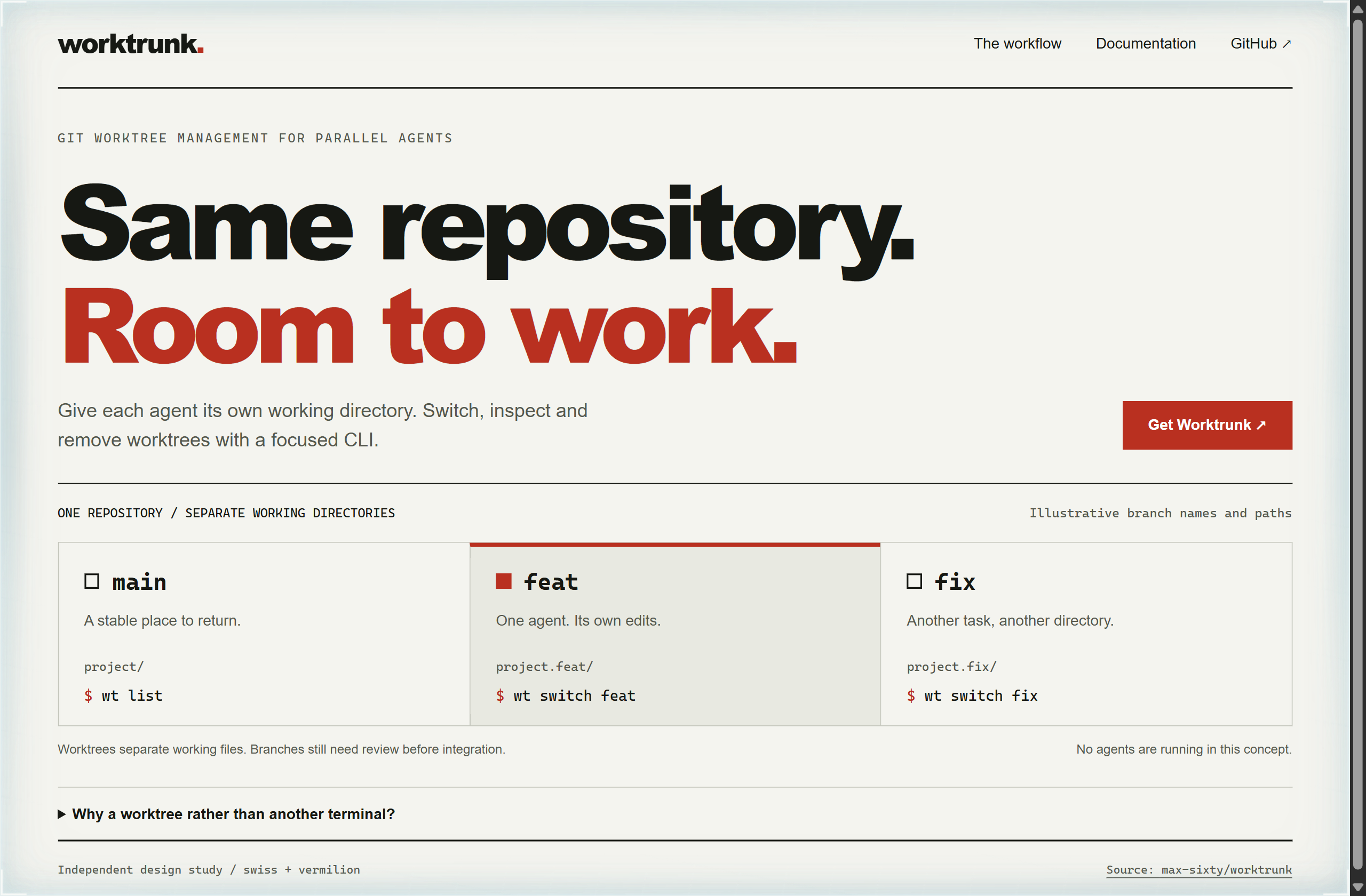Open the Documentation nav link
The height and width of the screenshot is (896, 1366).
(1146, 44)
